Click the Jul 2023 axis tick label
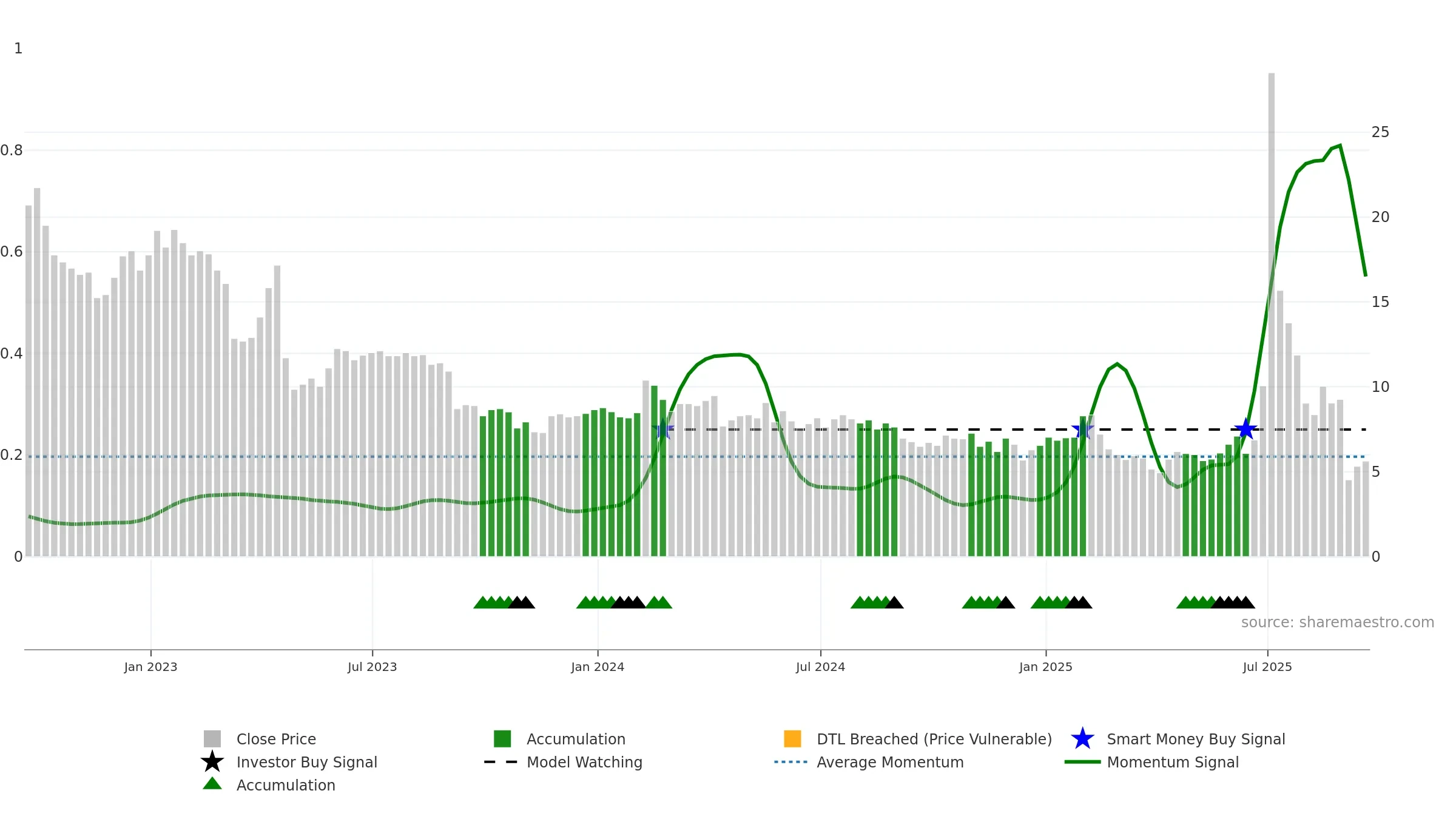This screenshot has width=1456, height=819. [x=372, y=667]
